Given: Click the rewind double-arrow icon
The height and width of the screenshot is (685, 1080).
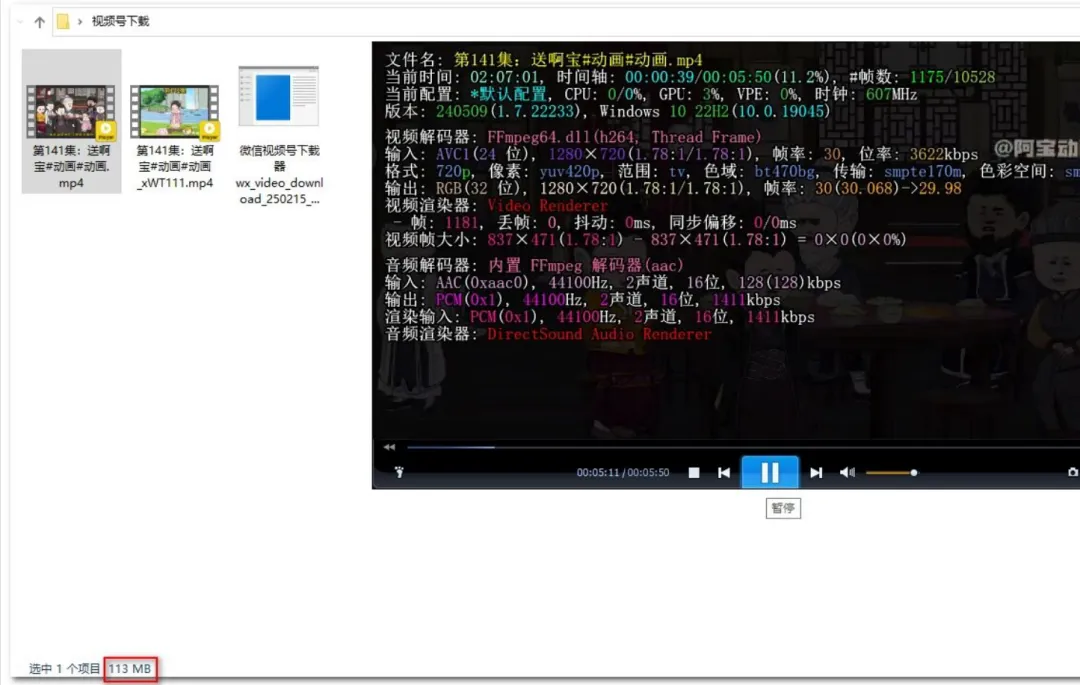Looking at the screenshot, I should point(389,447).
